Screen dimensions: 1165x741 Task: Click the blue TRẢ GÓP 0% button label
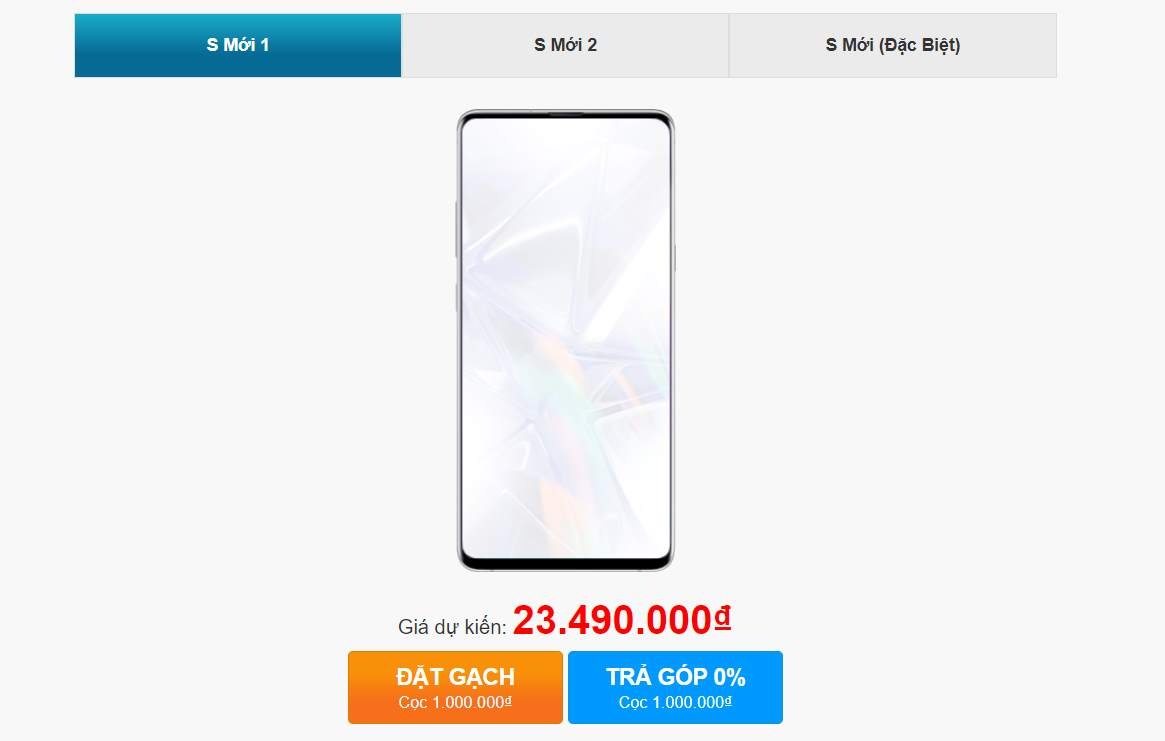pyautogui.click(x=675, y=676)
